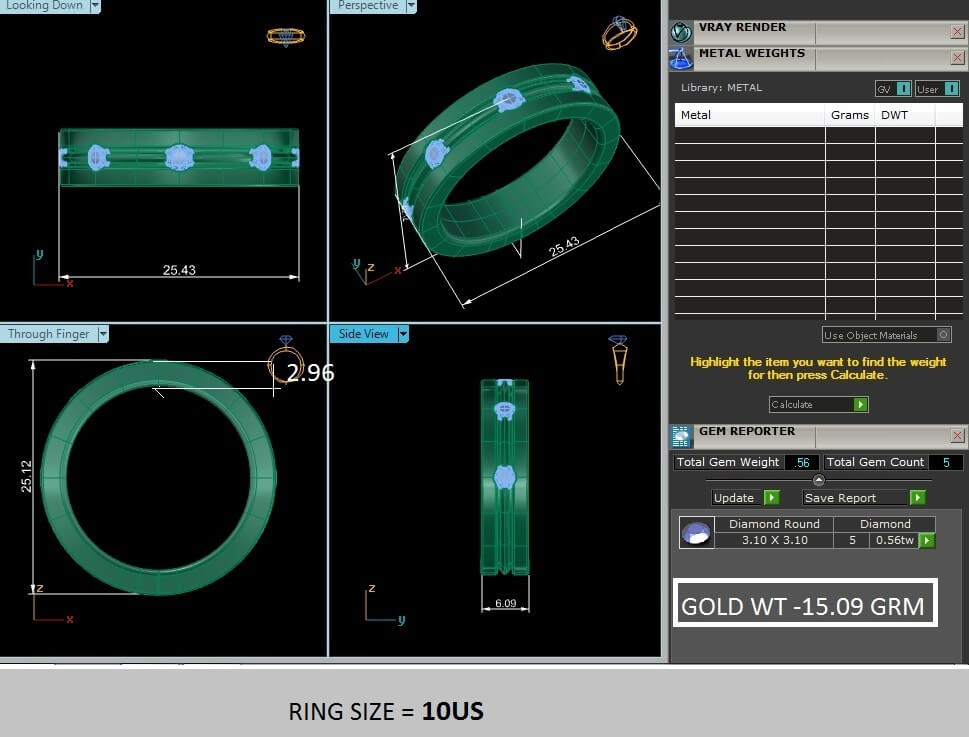
Task: Close the Gem Reporter panel
Action: tap(957, 436)
